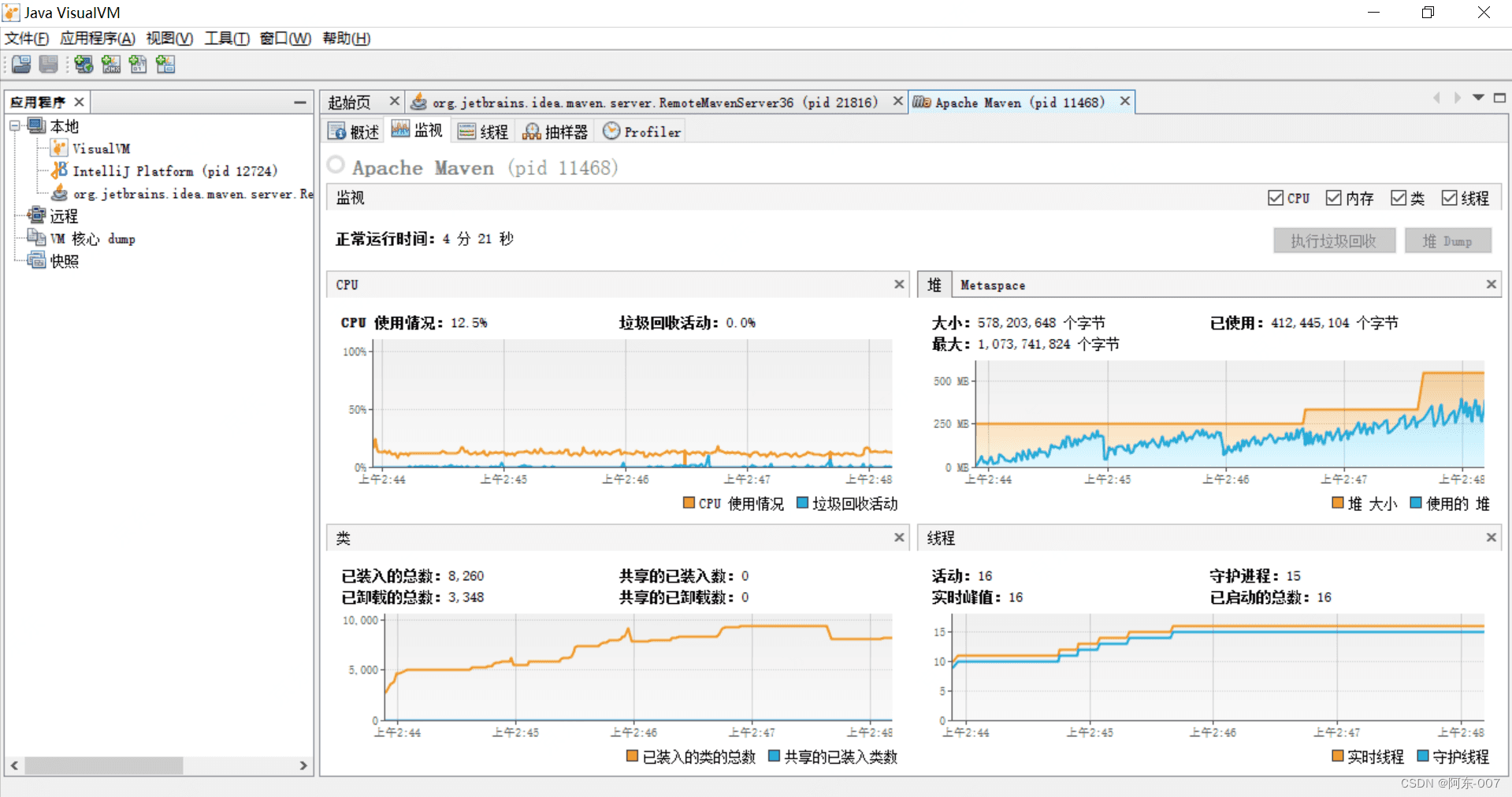Screen dimensions: 1512x797
Task: Close the CPU chart panel
Action: 899,285
